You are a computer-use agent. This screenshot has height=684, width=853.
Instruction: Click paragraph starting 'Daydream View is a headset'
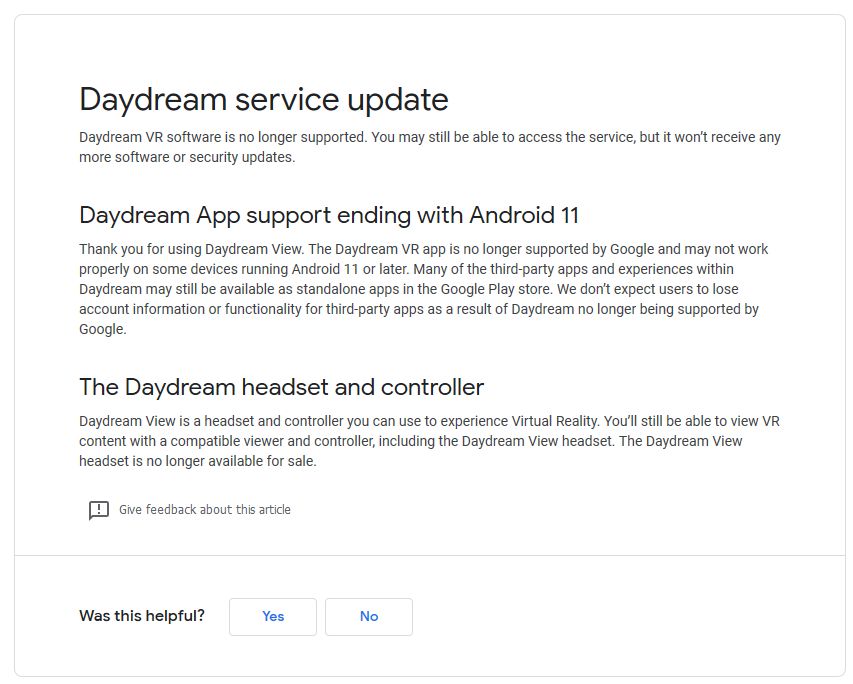(429, 441)
